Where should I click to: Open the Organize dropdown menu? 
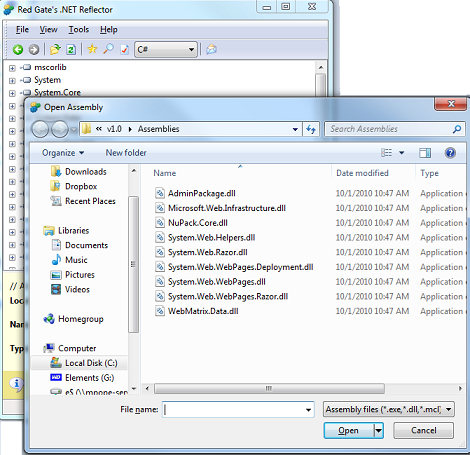pos(63,153)
